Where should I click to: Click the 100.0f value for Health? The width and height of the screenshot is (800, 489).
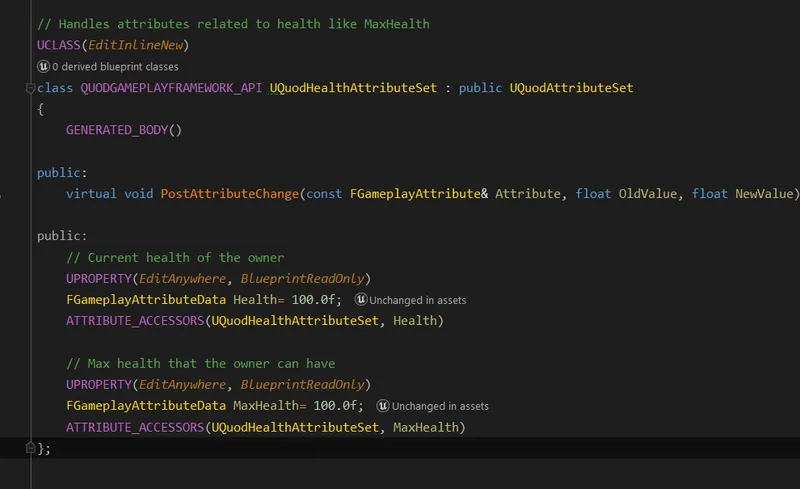pyautogui.click(x=313, y=300)
